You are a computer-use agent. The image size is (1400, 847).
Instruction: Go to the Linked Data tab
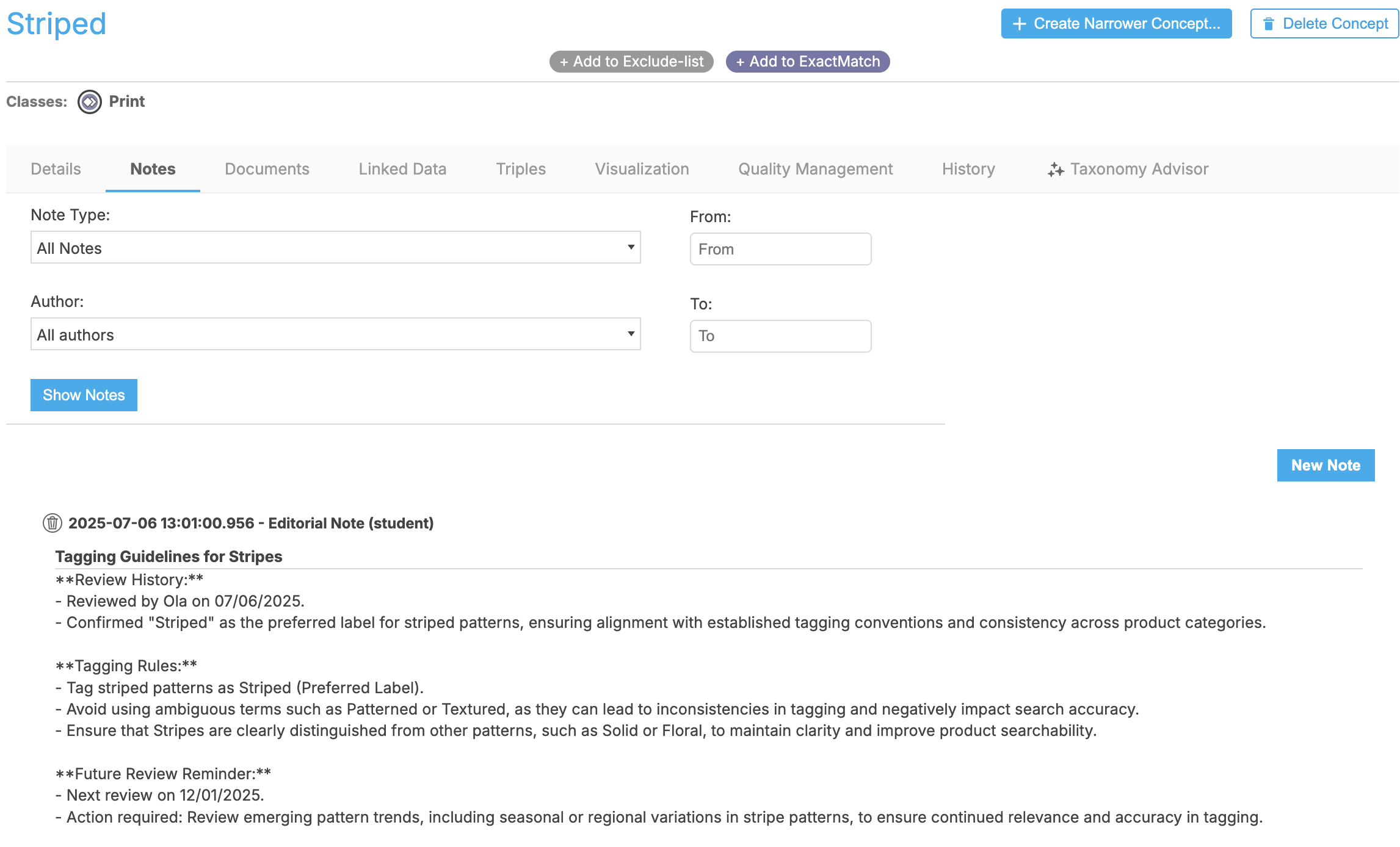[x=402, y=169]
